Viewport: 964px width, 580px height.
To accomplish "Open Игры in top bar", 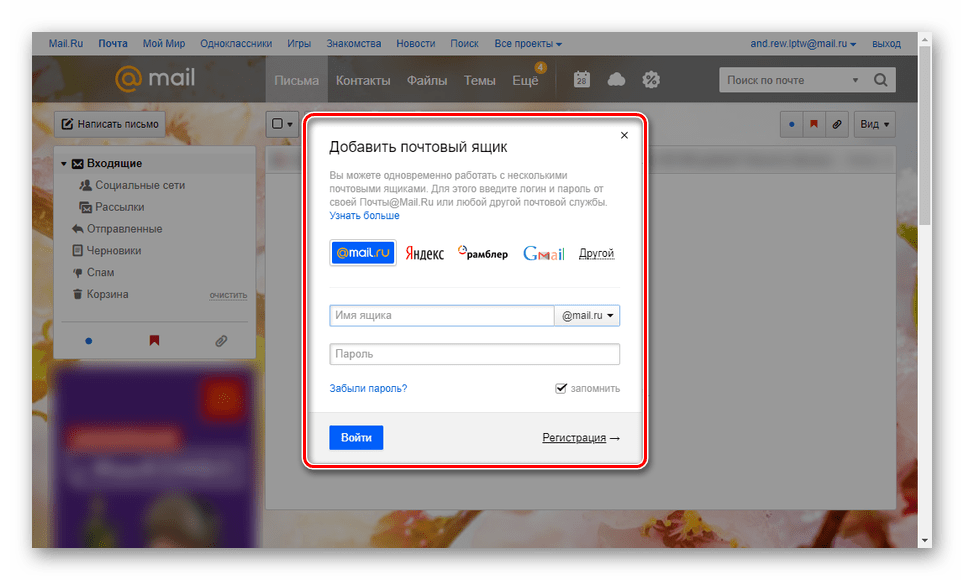I will (x=299, y=44).
